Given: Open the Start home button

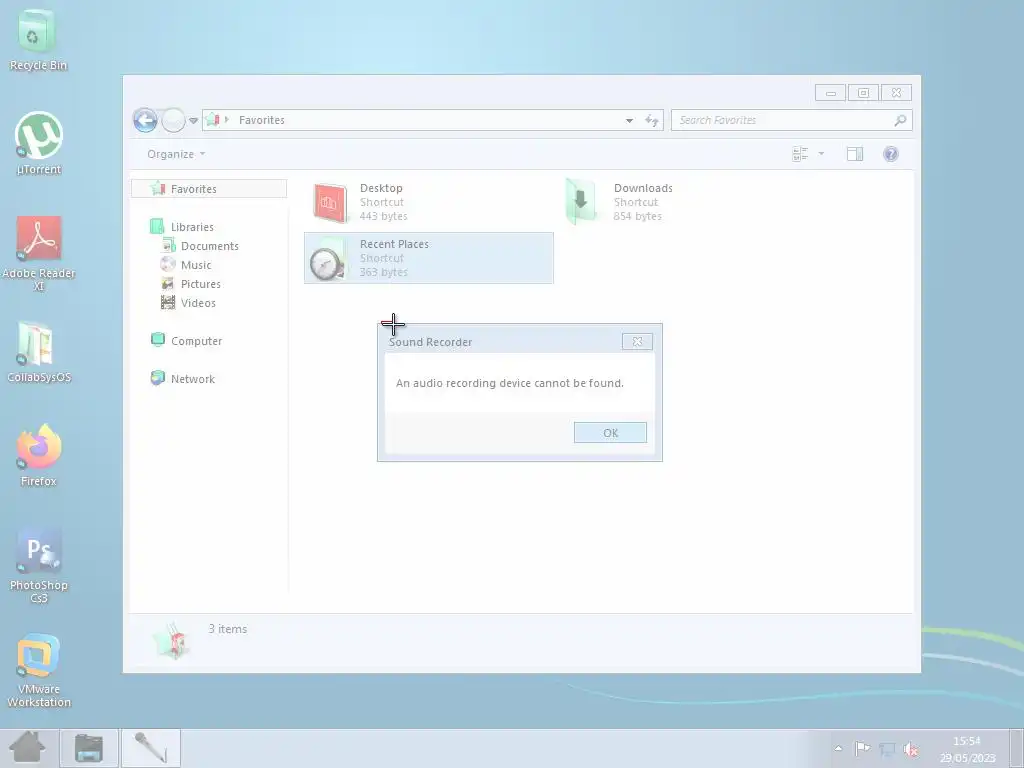Looking at the screenshot, I should 27,748.
